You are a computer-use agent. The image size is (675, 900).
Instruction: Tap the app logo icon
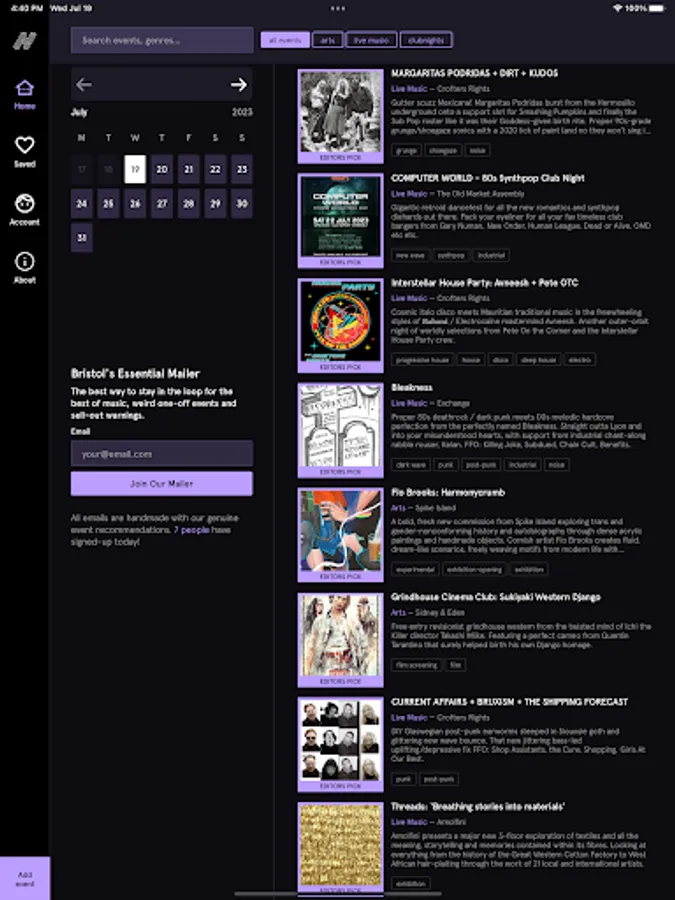point(25,41)
